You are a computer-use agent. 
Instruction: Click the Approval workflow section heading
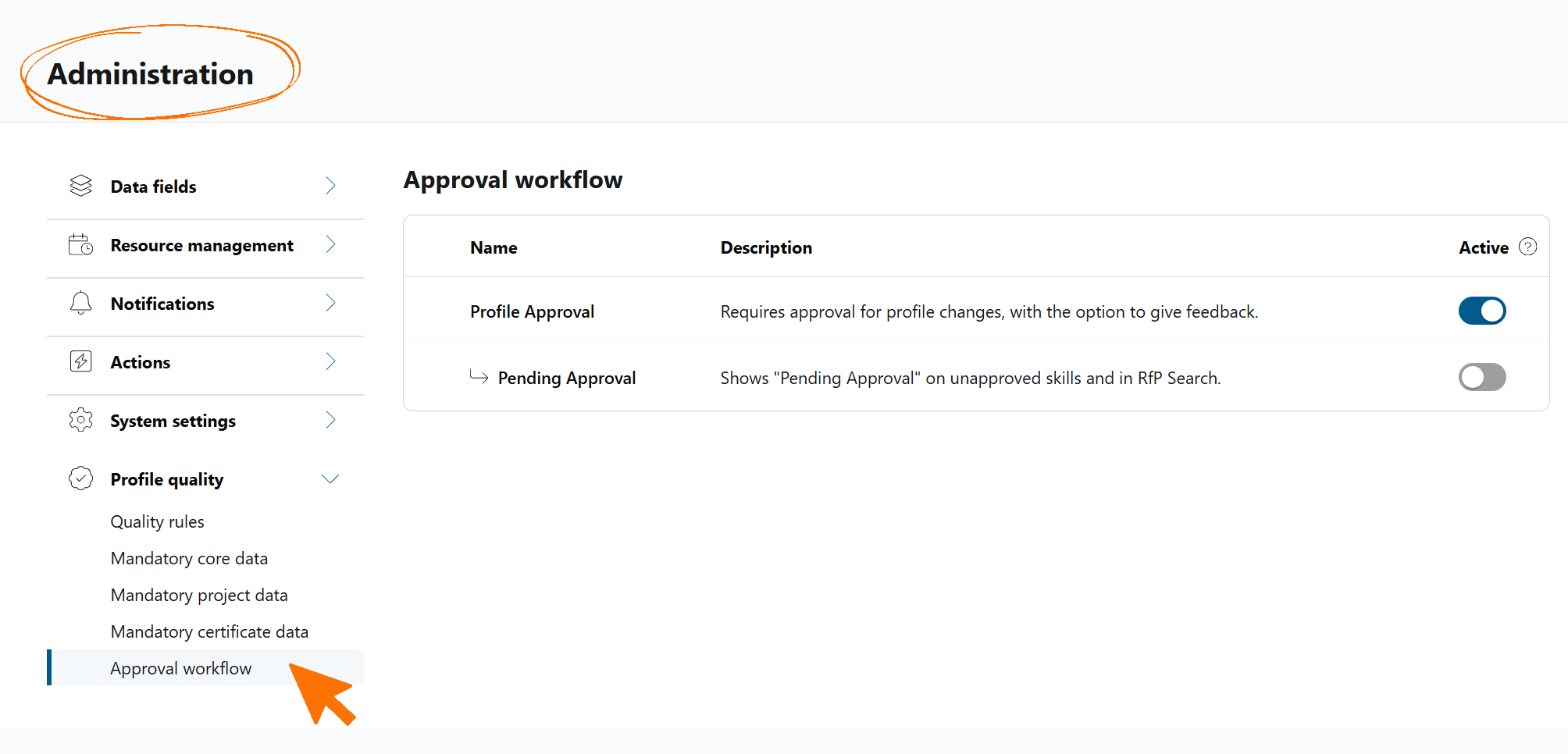pos(513,180)
